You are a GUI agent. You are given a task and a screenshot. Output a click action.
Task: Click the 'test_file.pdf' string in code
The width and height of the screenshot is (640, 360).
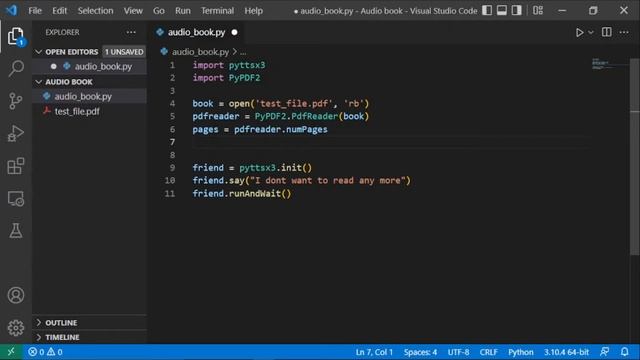point(295,104)
